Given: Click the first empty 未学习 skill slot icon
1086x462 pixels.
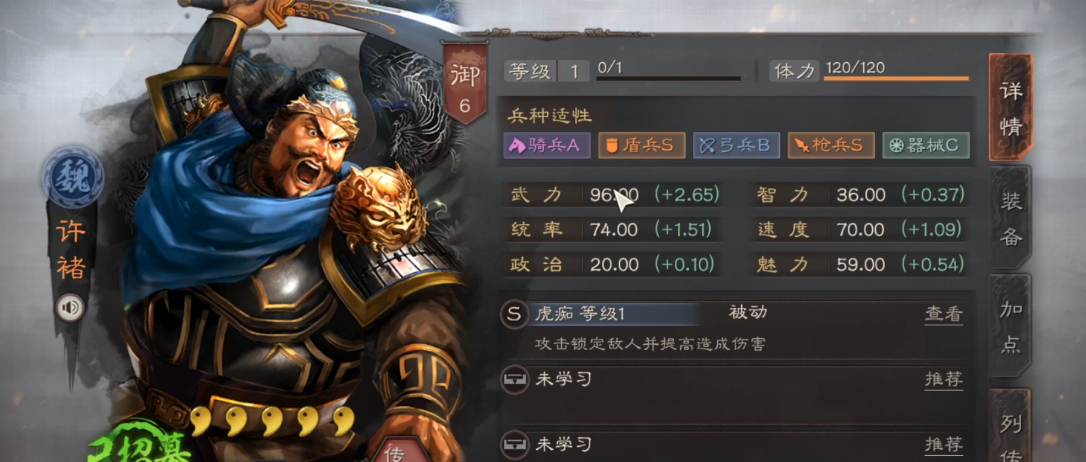Looking at the screenshot, I should pos(514,380).
